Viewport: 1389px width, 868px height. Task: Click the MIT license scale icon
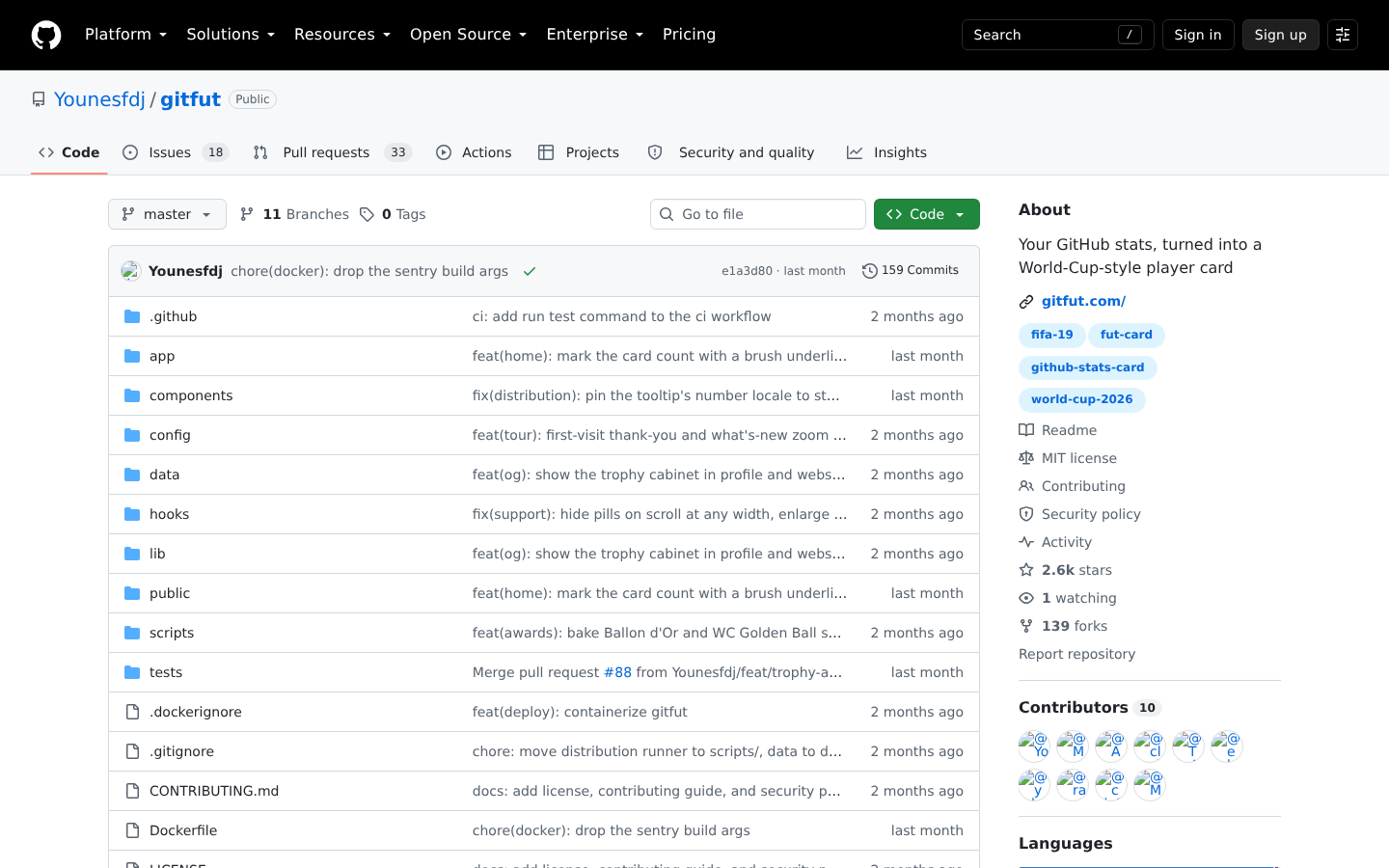1026,458
